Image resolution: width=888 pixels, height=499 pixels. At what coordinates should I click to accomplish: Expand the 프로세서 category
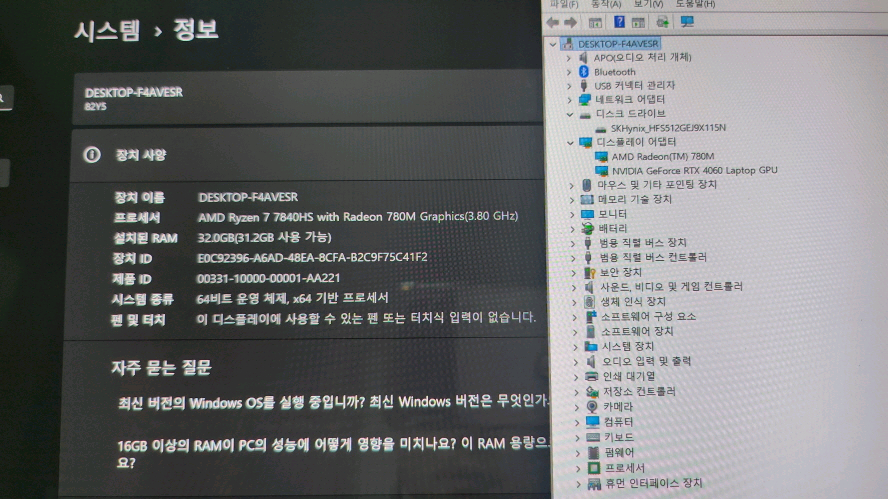578,468
